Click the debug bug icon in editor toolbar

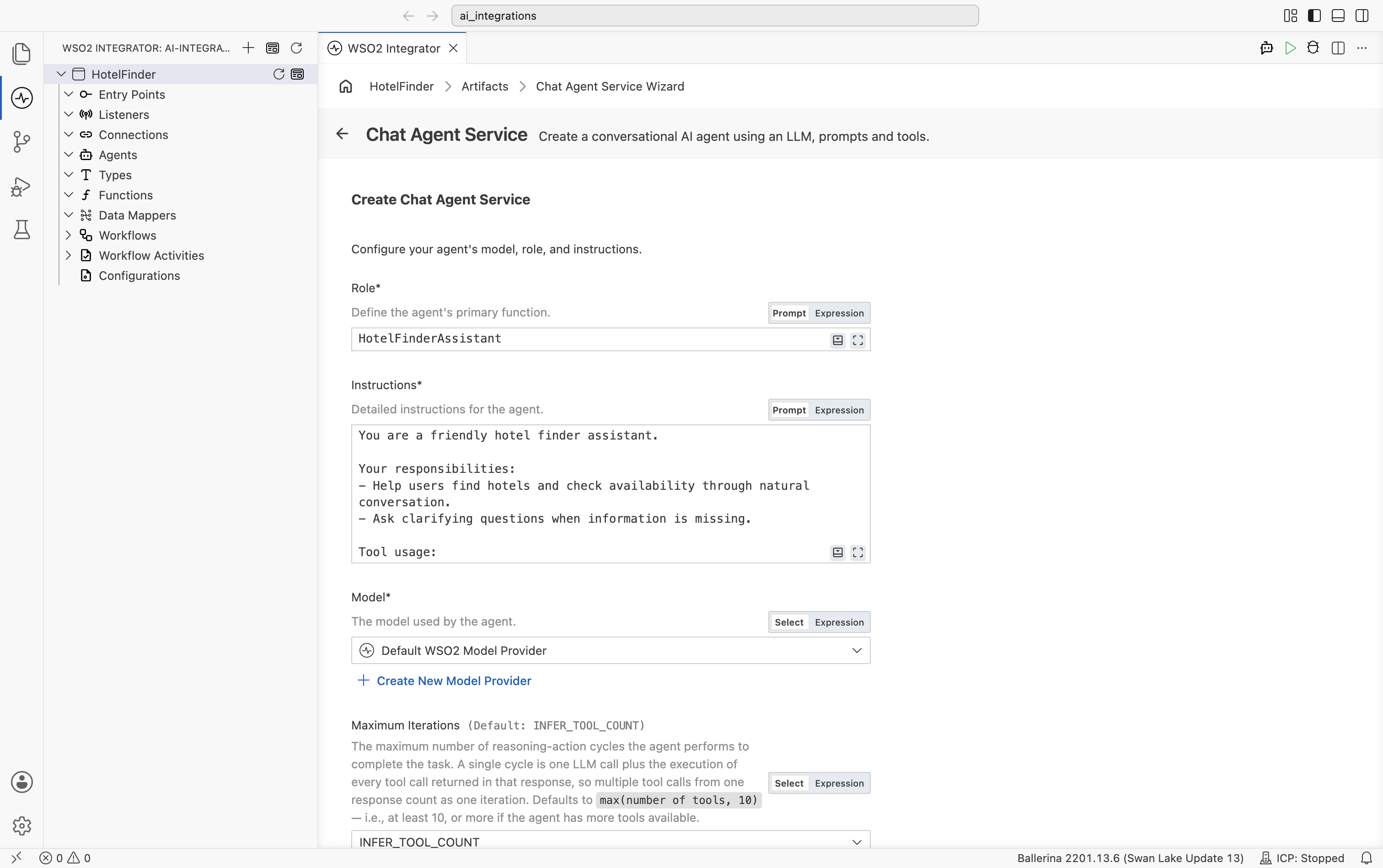pos(1313,48)
